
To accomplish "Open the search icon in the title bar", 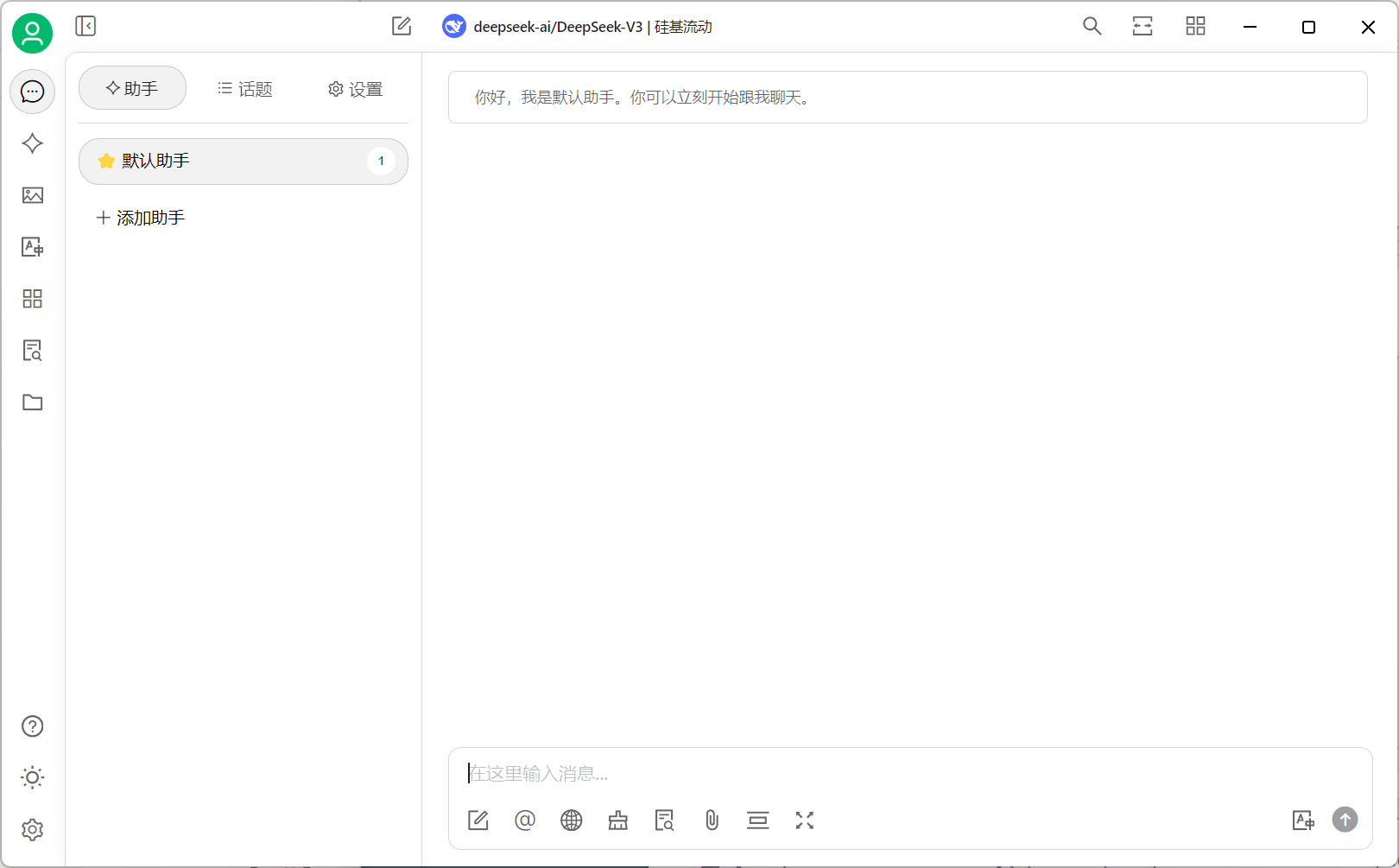I will pyautogui.click(x=1092, y=26).
